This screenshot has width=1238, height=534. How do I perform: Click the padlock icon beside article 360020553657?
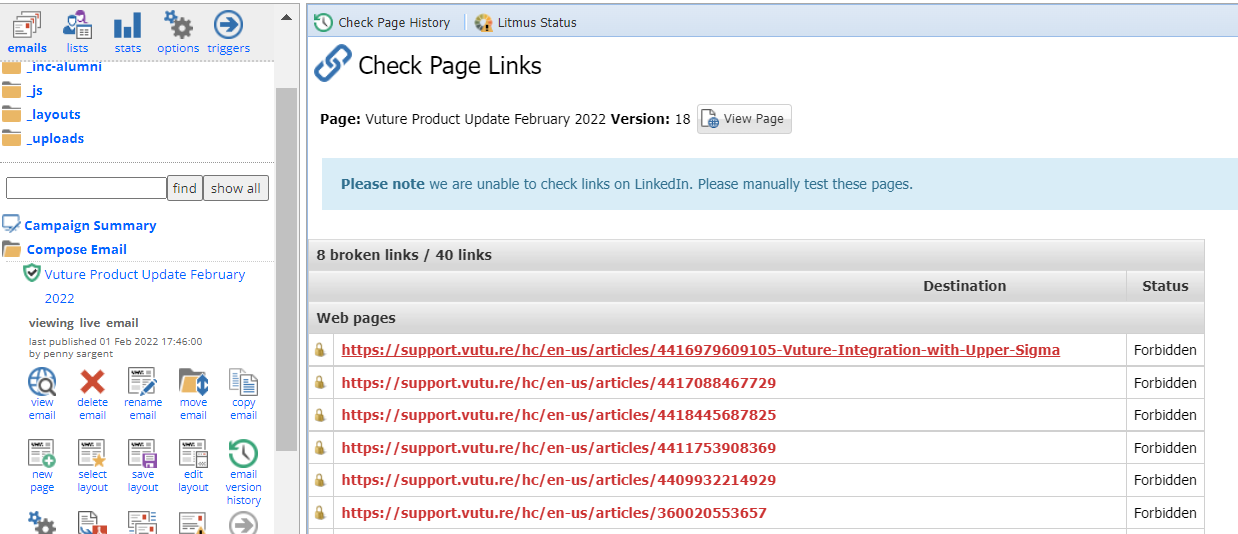pos(320,512)
